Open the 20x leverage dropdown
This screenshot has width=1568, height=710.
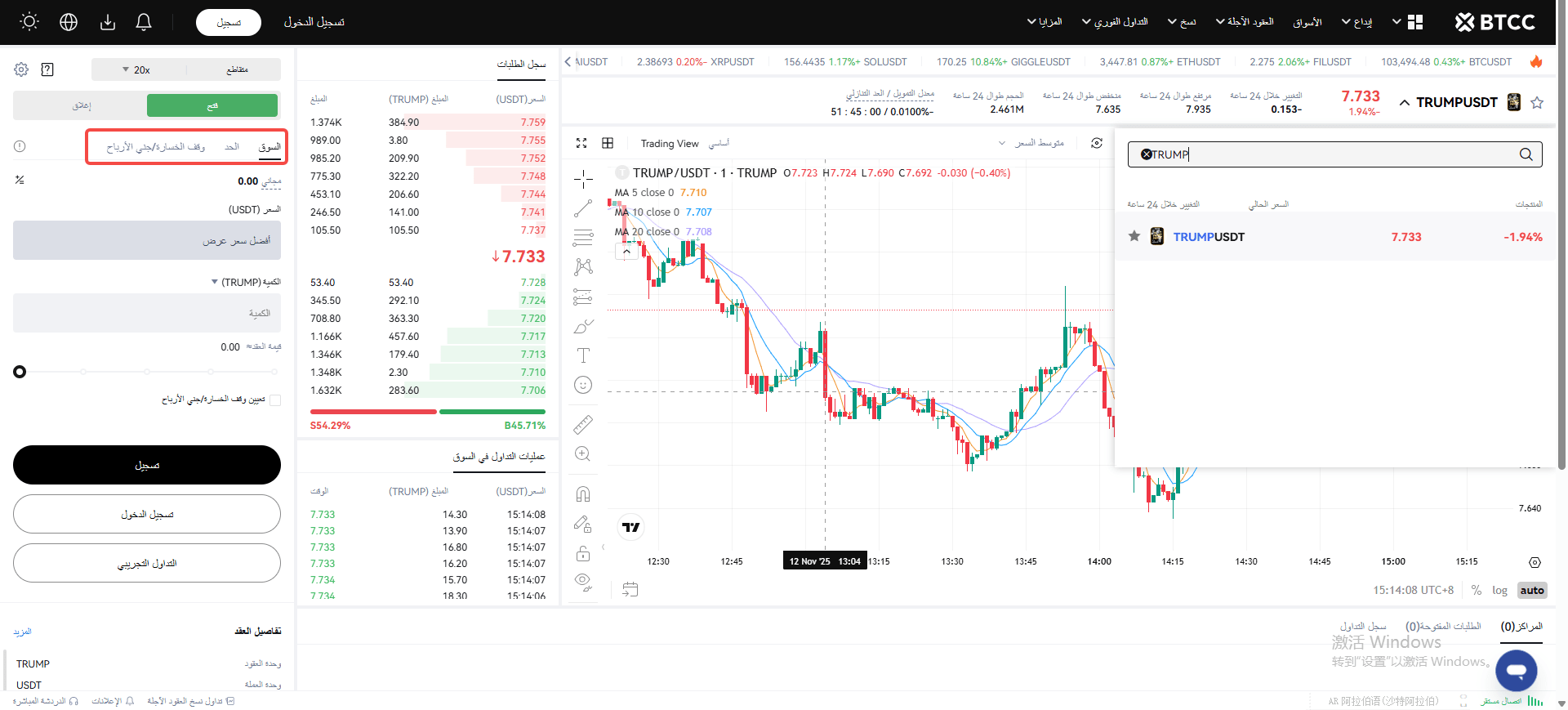click(137, 69)
